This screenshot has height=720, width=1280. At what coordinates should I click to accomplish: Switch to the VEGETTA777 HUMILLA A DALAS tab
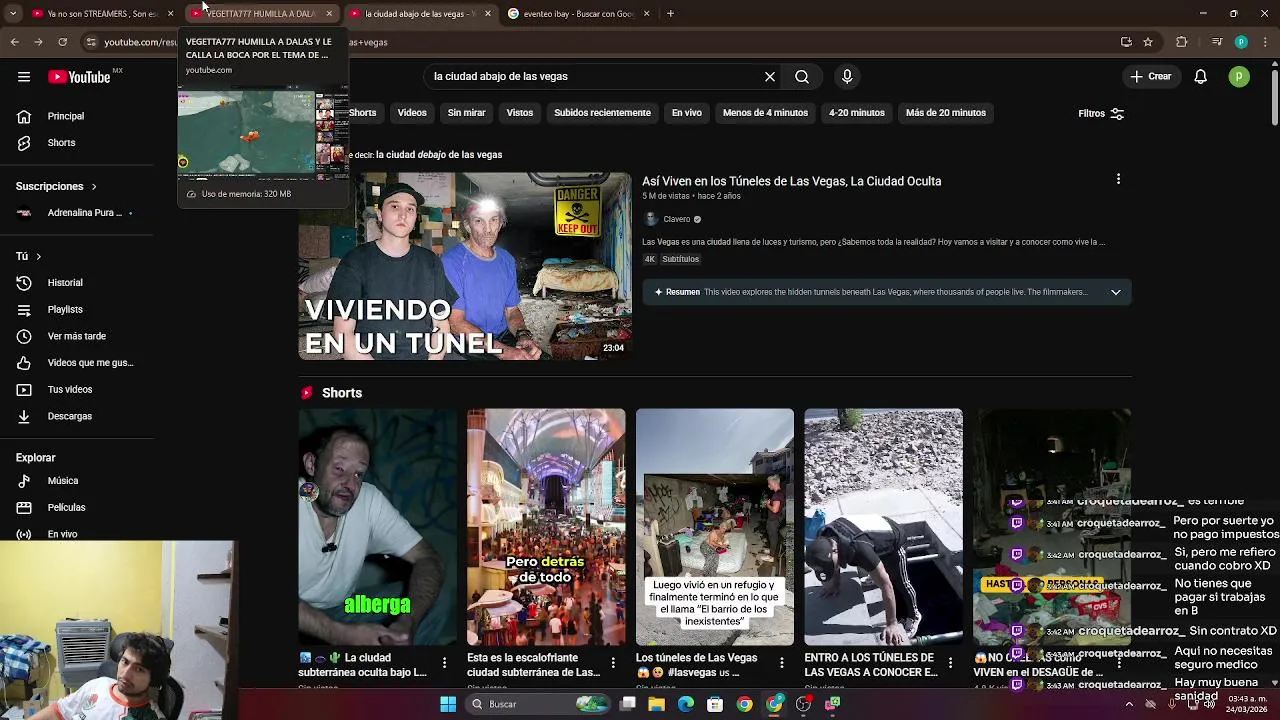point(260,14)
